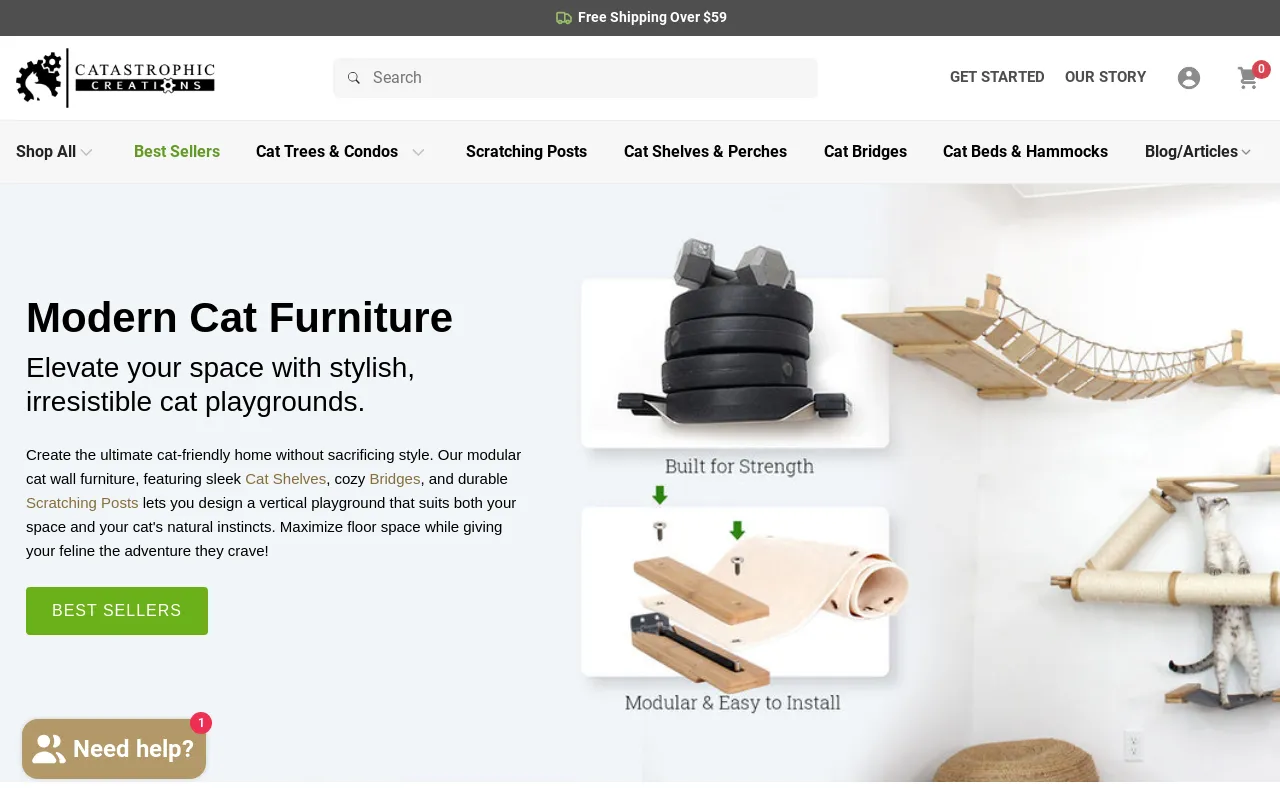The image size is (1280, 800).
Task: Expand the Cat Trees & Condos chevron
Action: click(x=418, y=152)
